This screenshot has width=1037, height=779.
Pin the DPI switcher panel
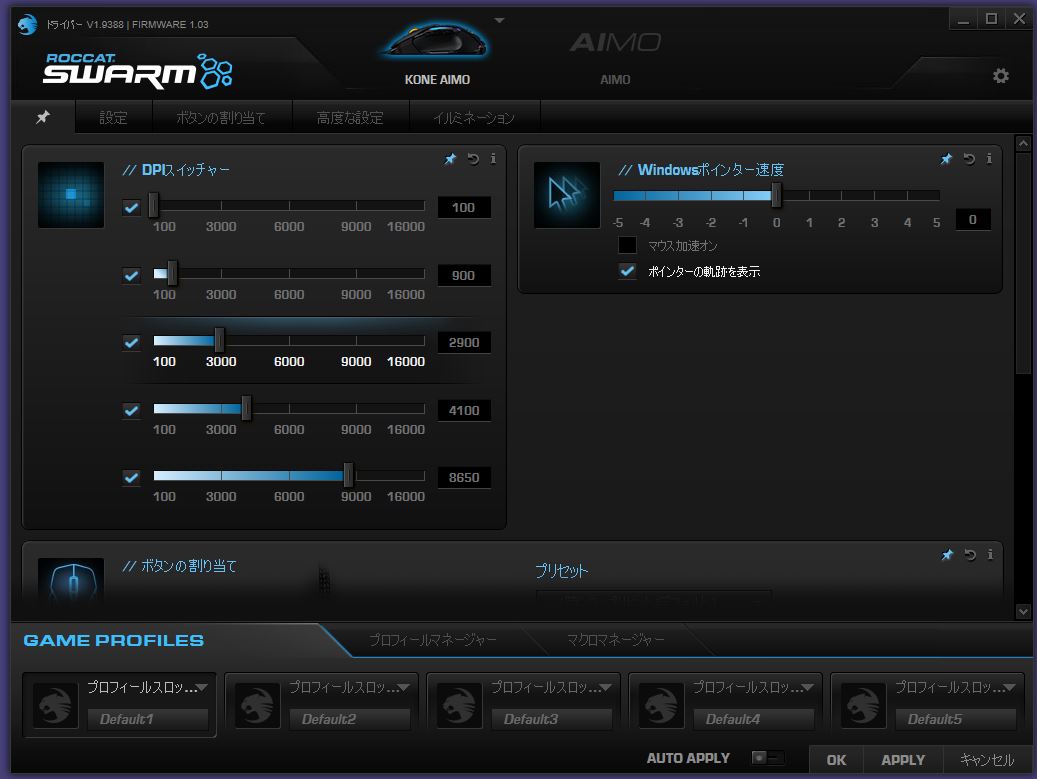(x=450, y=159)
